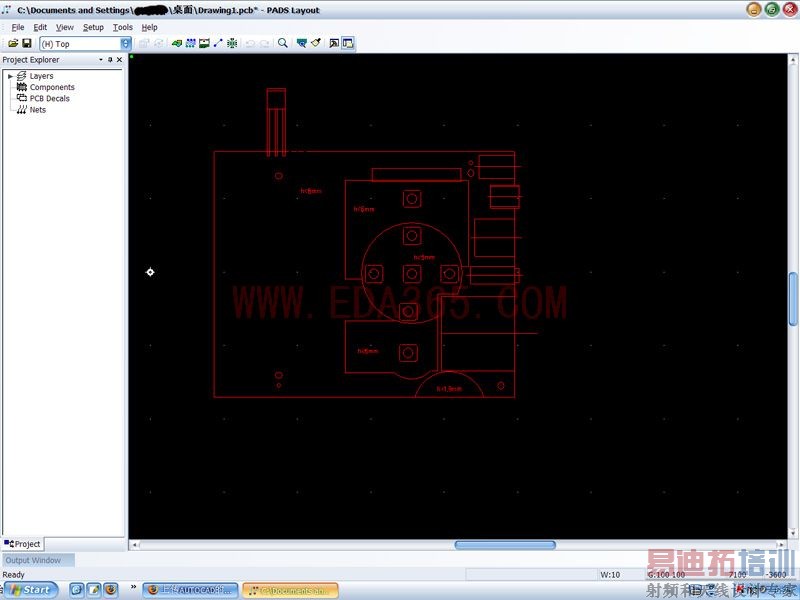Viewport: 800px width, 600px height.
Task: Switch to PADS Layout taskbar button
Action: pyautogui.click(x=290, y=590)
